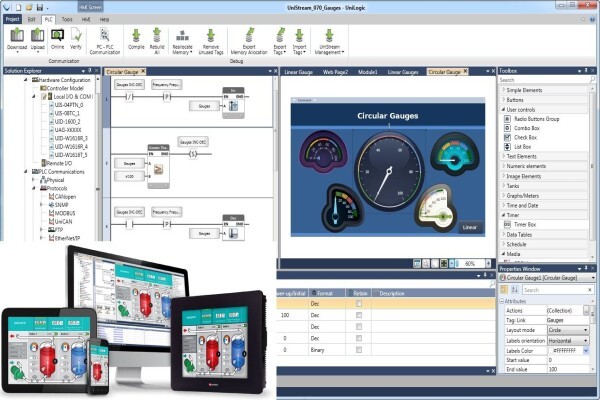Select the large center circular gauge

(389, 171)
